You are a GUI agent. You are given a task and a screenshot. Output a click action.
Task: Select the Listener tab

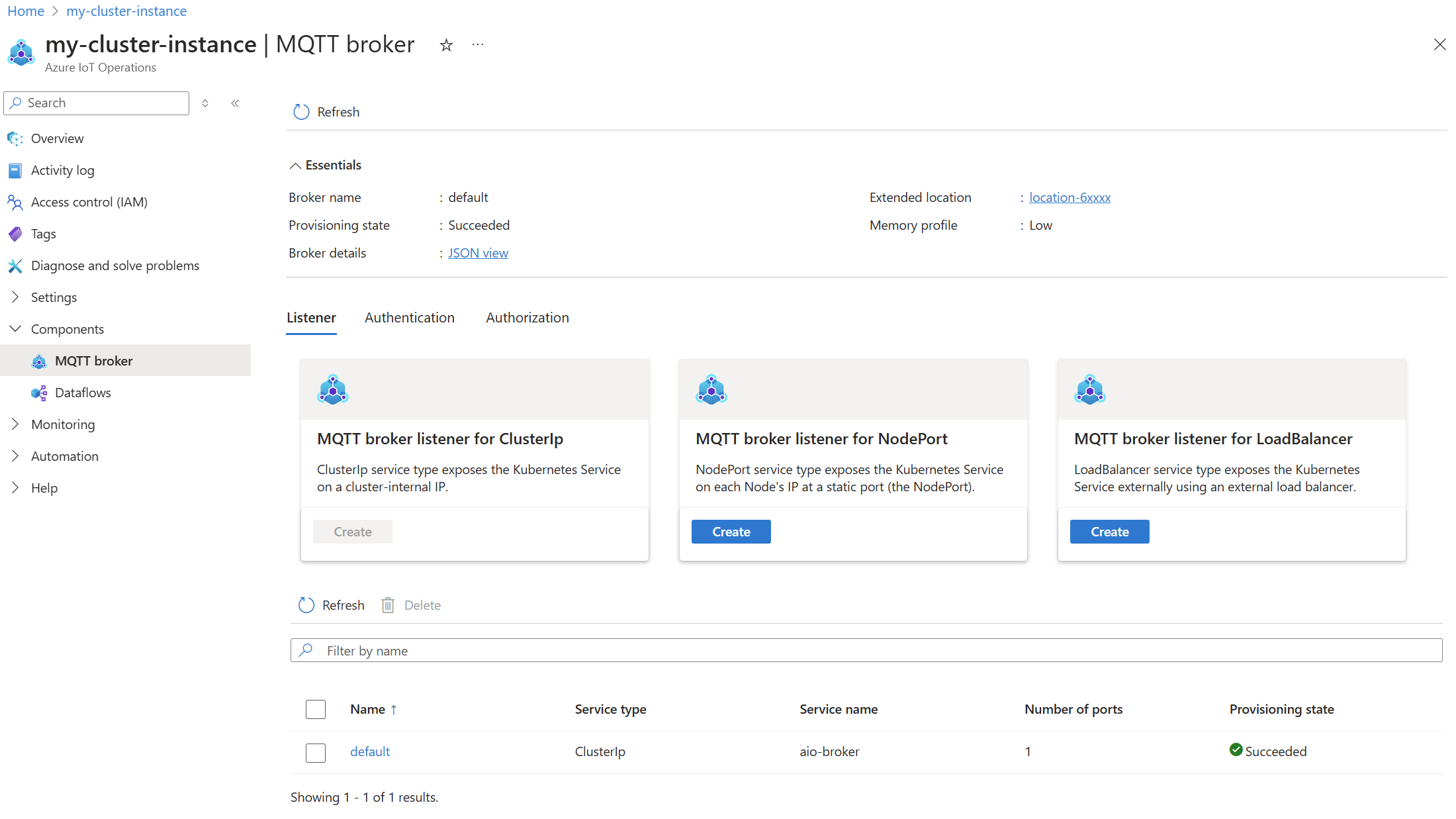click(312, 317)
